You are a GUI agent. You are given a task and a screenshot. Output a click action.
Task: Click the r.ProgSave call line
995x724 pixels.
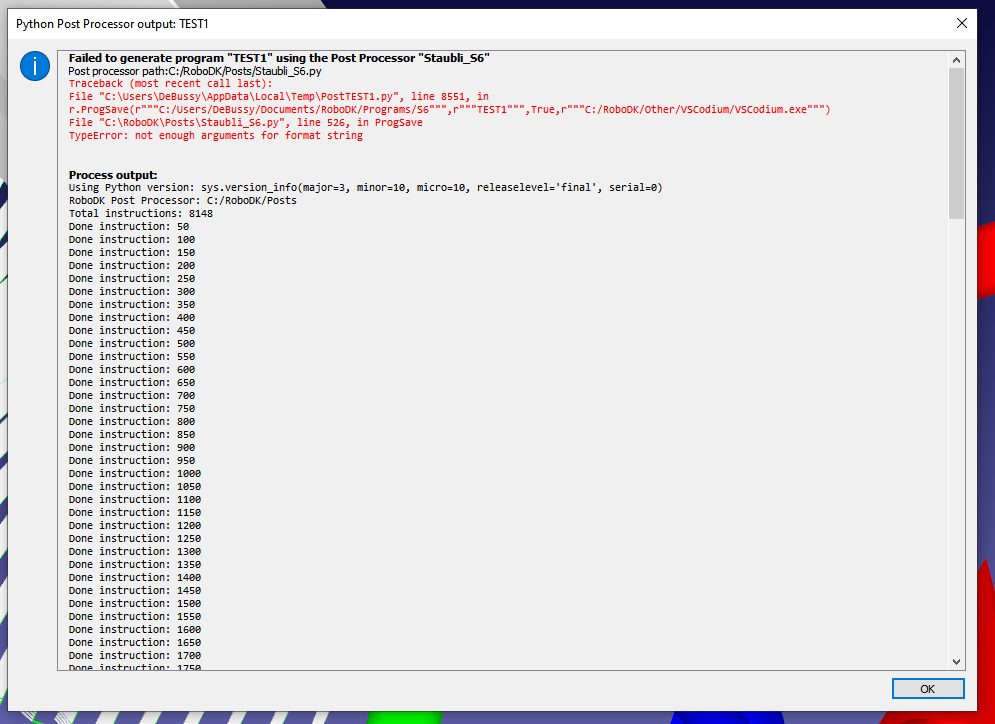pyautogui.click(x=449, y=110)
